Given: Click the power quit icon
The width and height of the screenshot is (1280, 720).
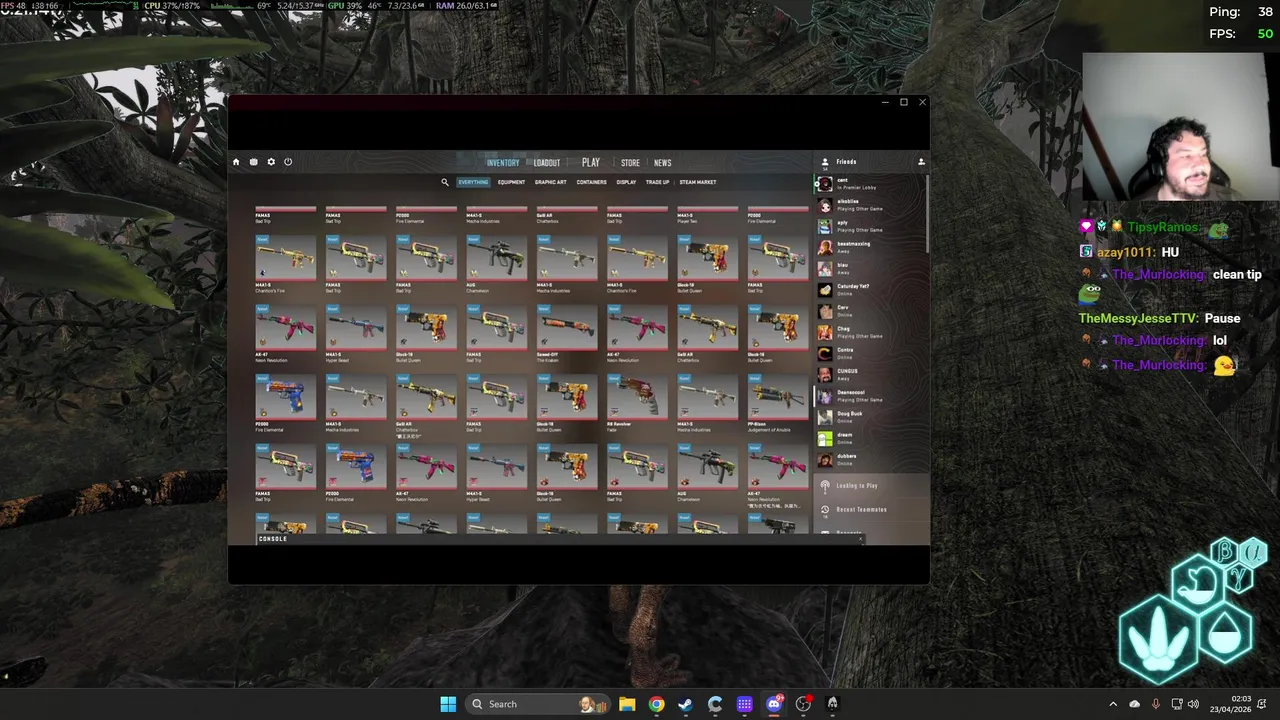Looking at the screenshot, I should (x=288, y=162).
